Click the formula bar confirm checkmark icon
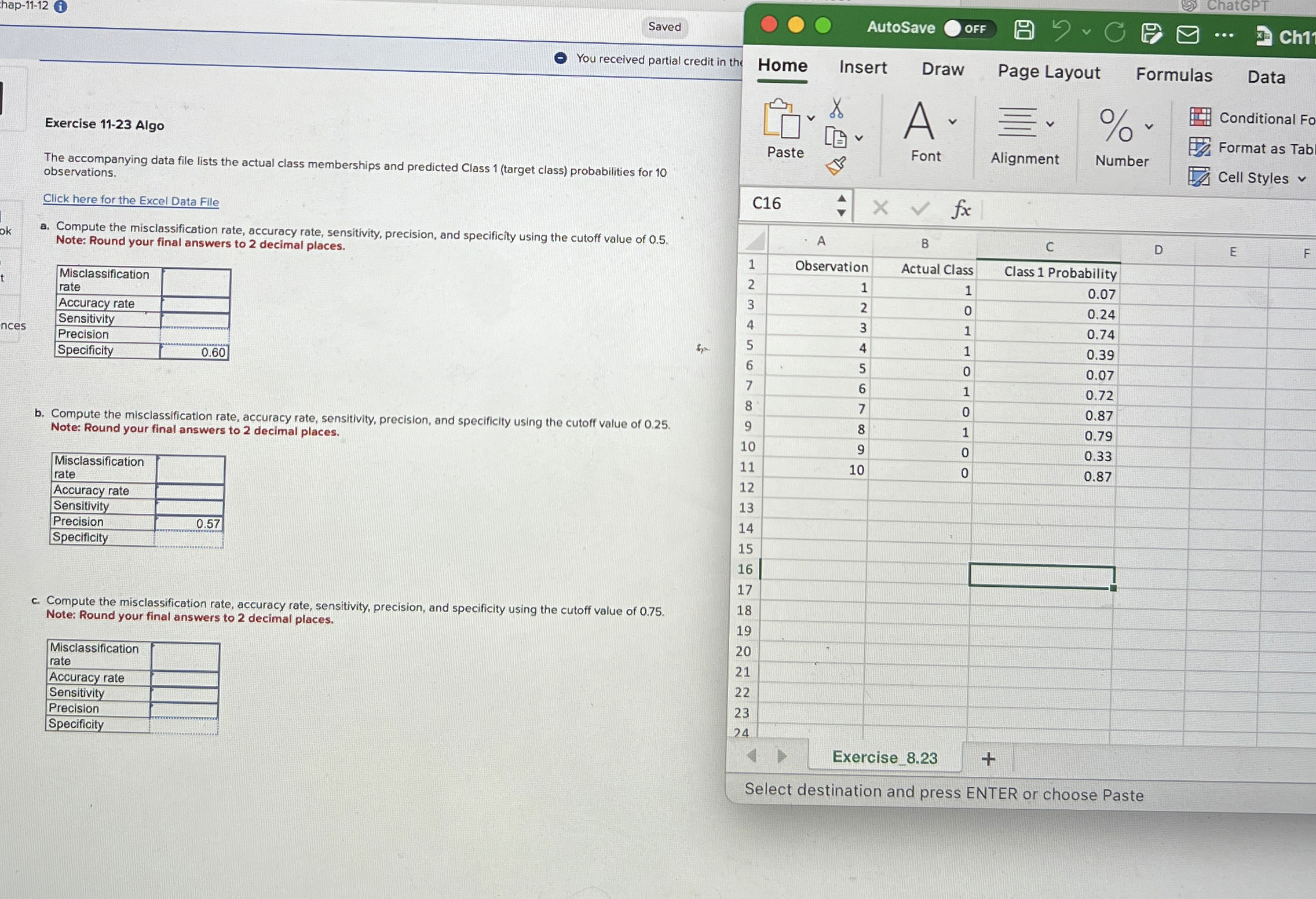 pos(920,208)
